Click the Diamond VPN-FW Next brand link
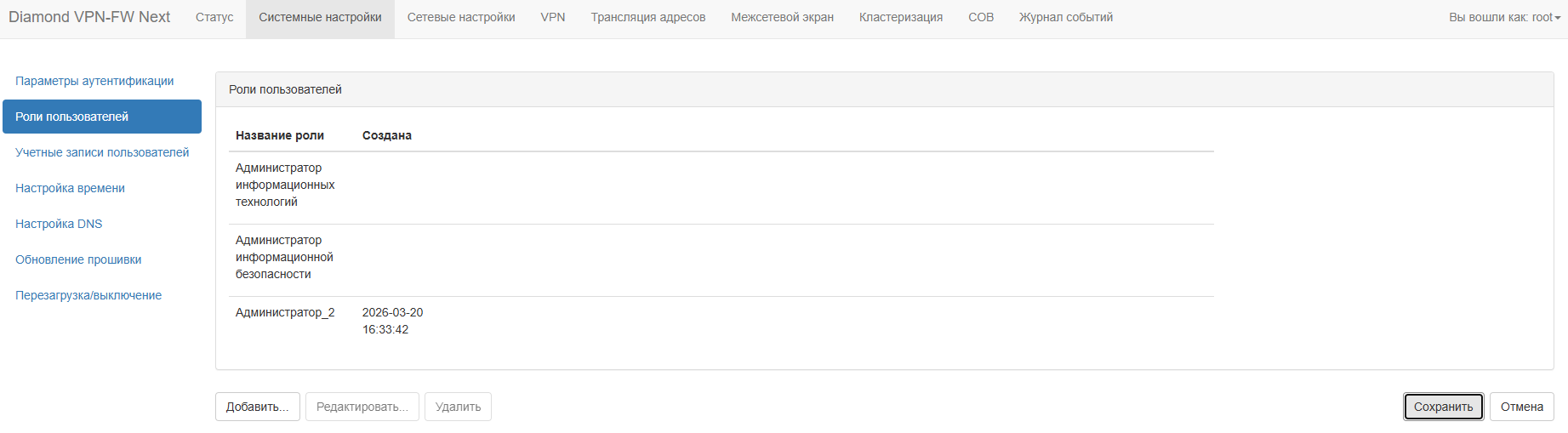 pos(89,17)
